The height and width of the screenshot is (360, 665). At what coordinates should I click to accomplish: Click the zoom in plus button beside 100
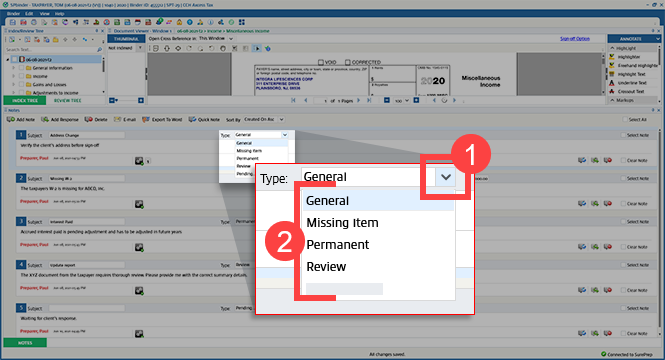[416, 100]
